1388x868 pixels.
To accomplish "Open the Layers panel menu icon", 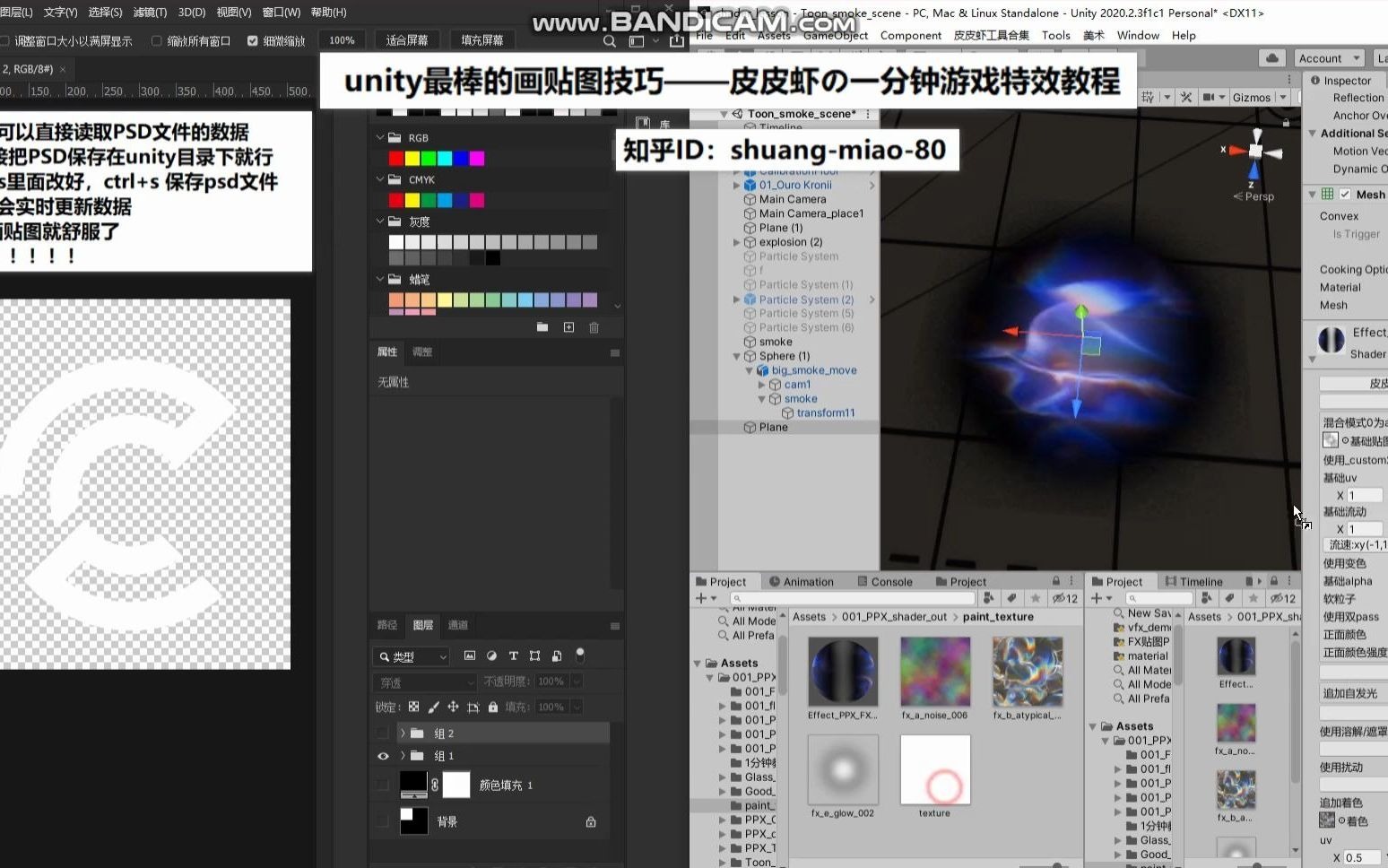I will (615, 625).
